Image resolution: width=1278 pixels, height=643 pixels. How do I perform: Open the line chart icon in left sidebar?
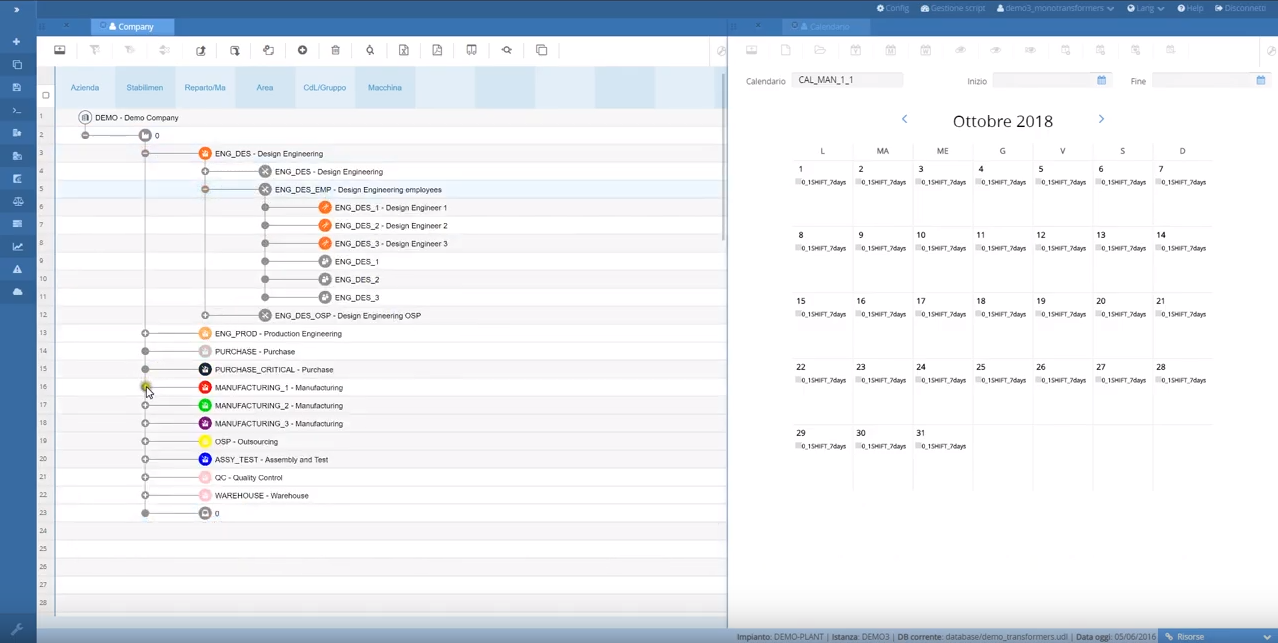[17, 246]
